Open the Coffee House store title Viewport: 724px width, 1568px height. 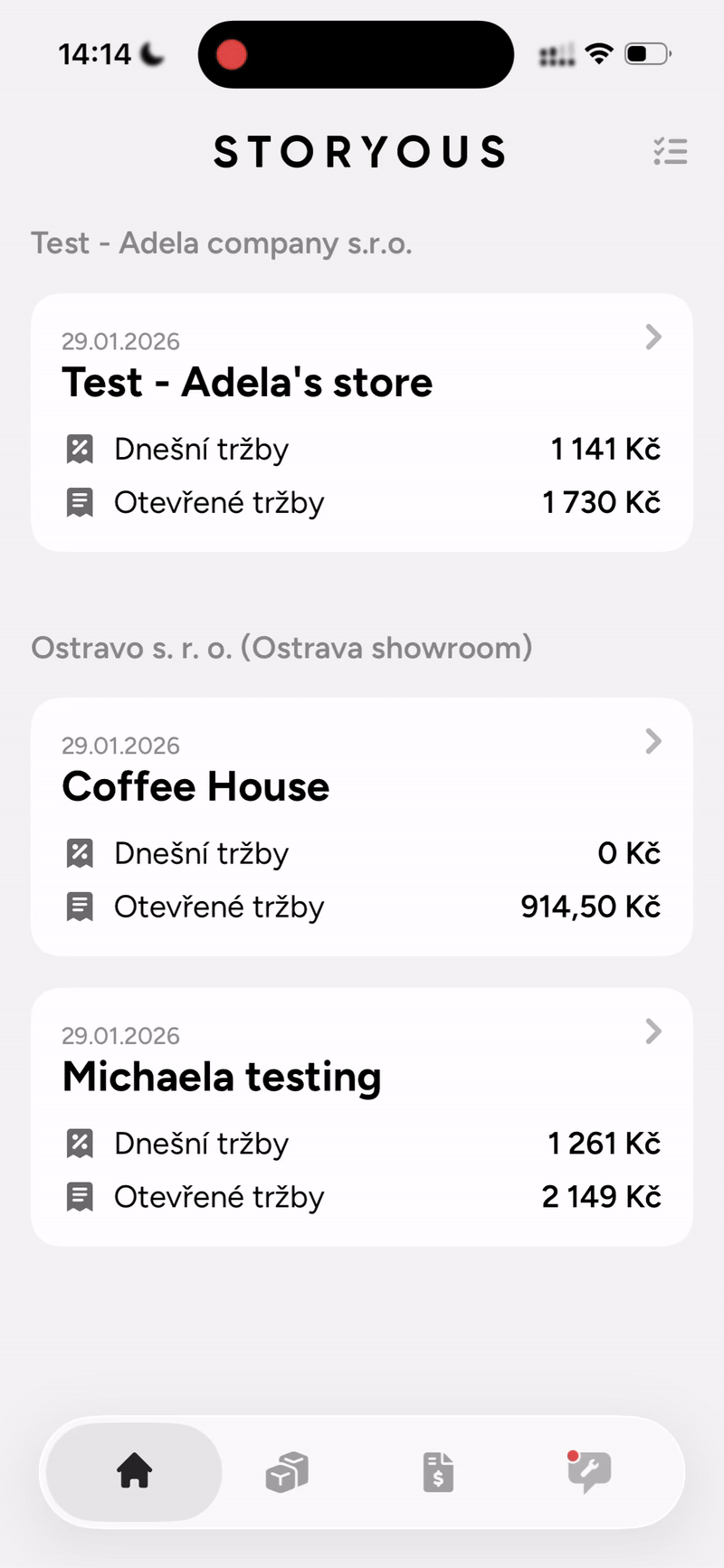coord(195,787)
